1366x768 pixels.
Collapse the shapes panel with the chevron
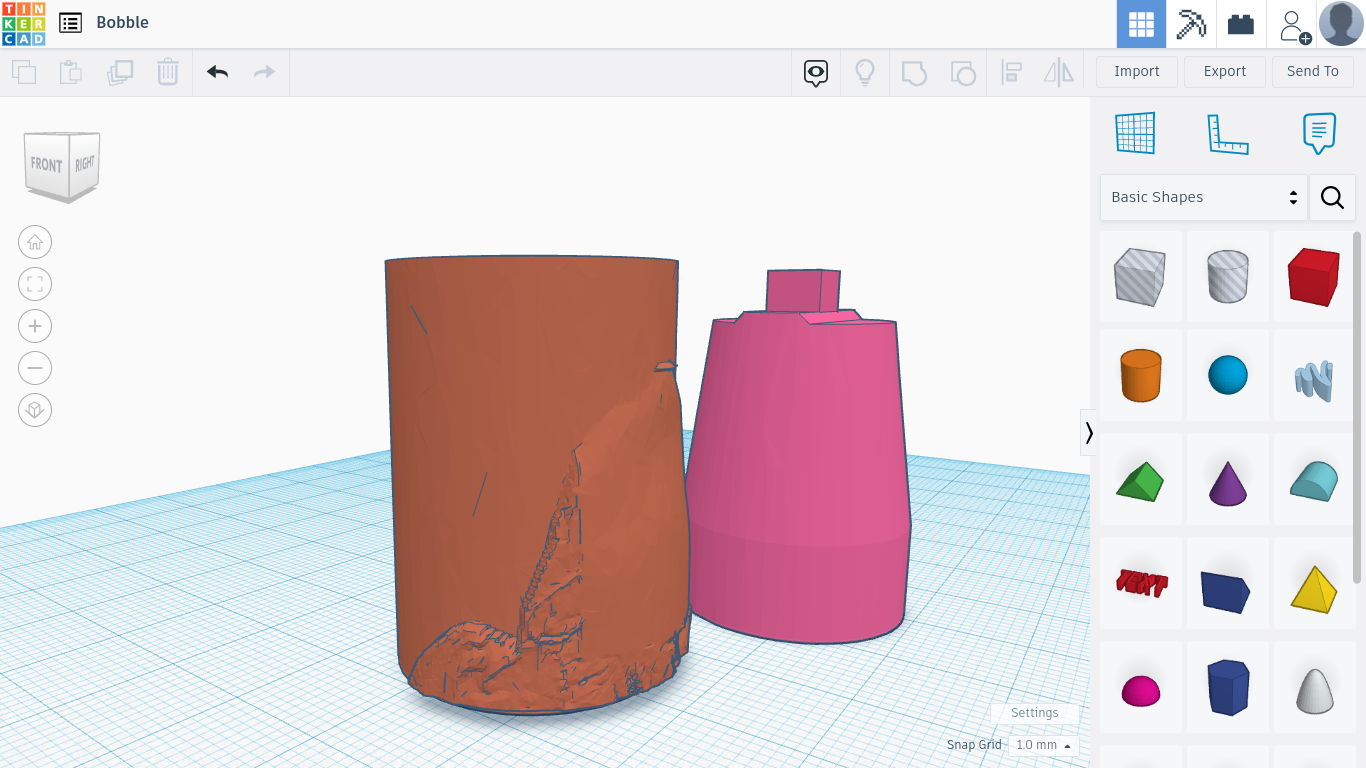tap(1089, 432)
